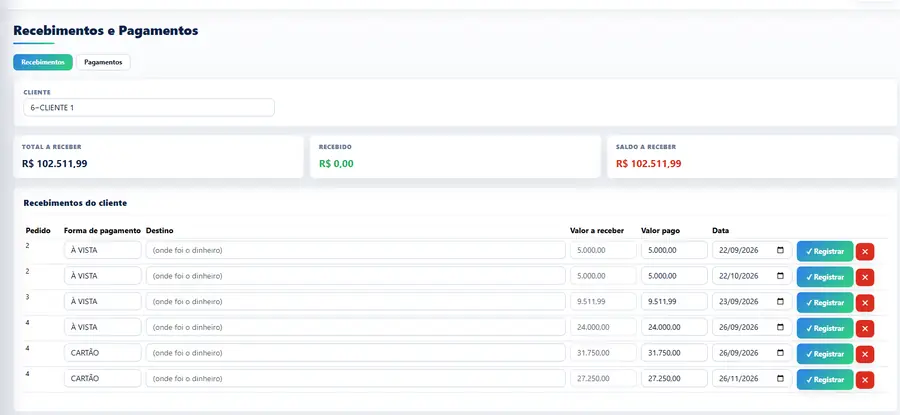Viewport: 900px width, 415px height.
Task: Click the red Saldo a Receber amount
Action: click(x=649, y=164)
